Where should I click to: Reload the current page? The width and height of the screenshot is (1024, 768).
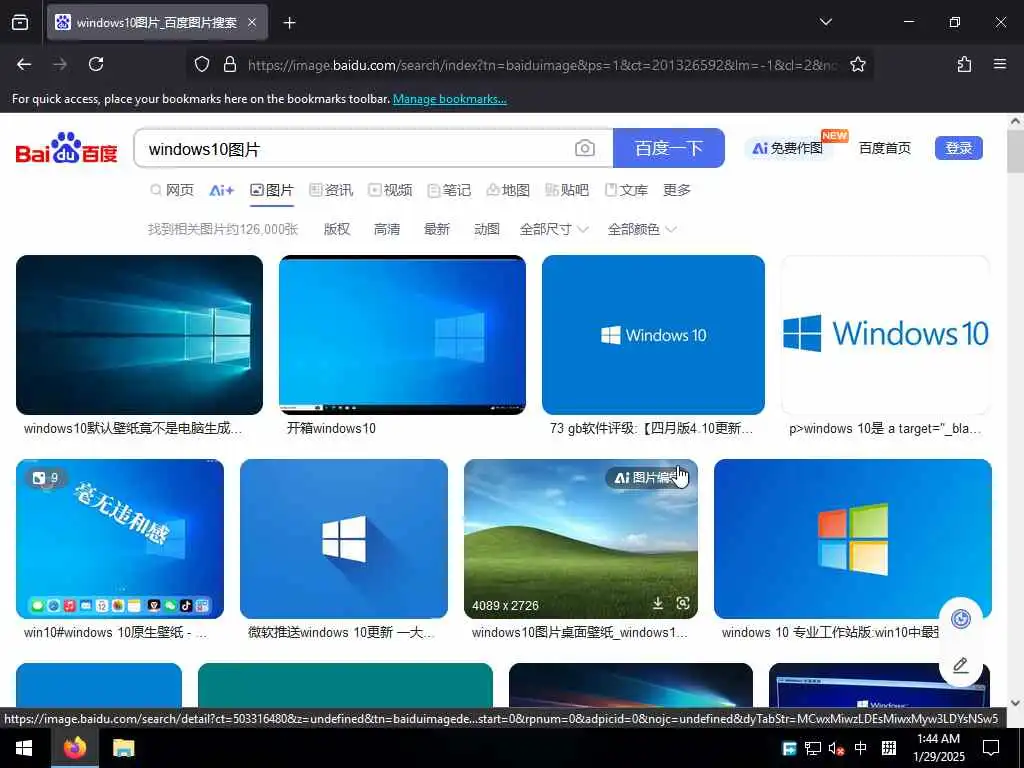click(x=96, y=64)
